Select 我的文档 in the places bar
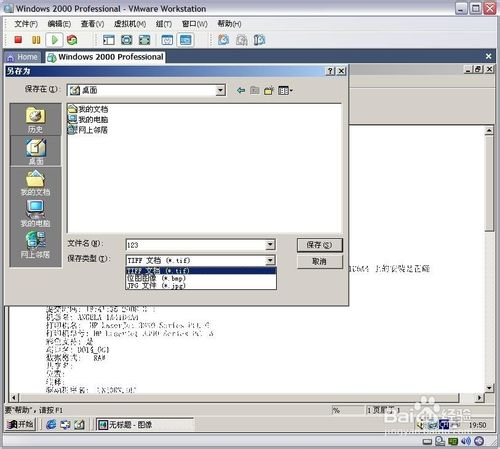Viewport: 500px width, 449px height. click(35, 183)
